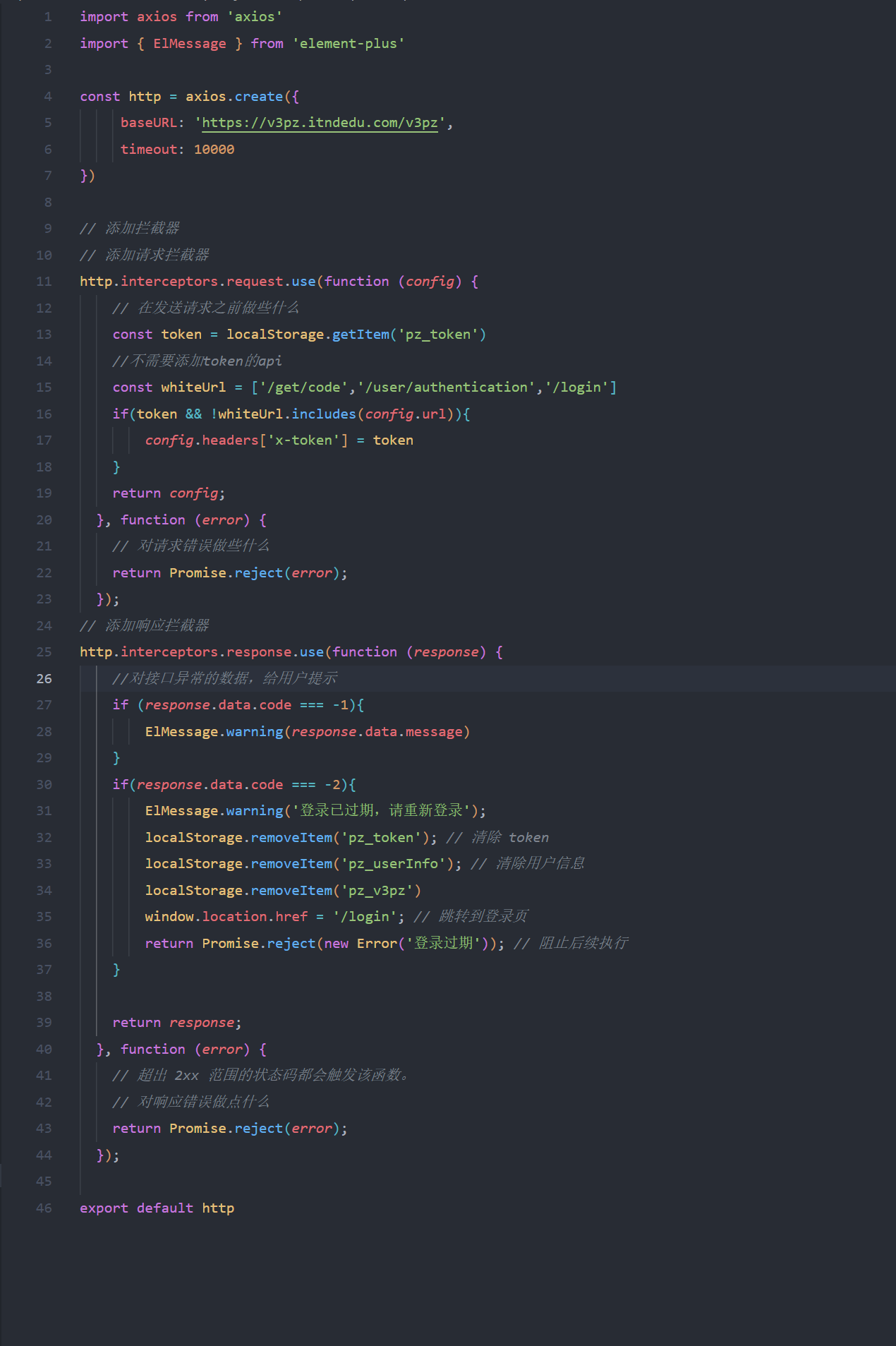This screenshot has height=1346, width=896.
Task: Click axios.create on line 4
Action: click(x=234, y=97)
